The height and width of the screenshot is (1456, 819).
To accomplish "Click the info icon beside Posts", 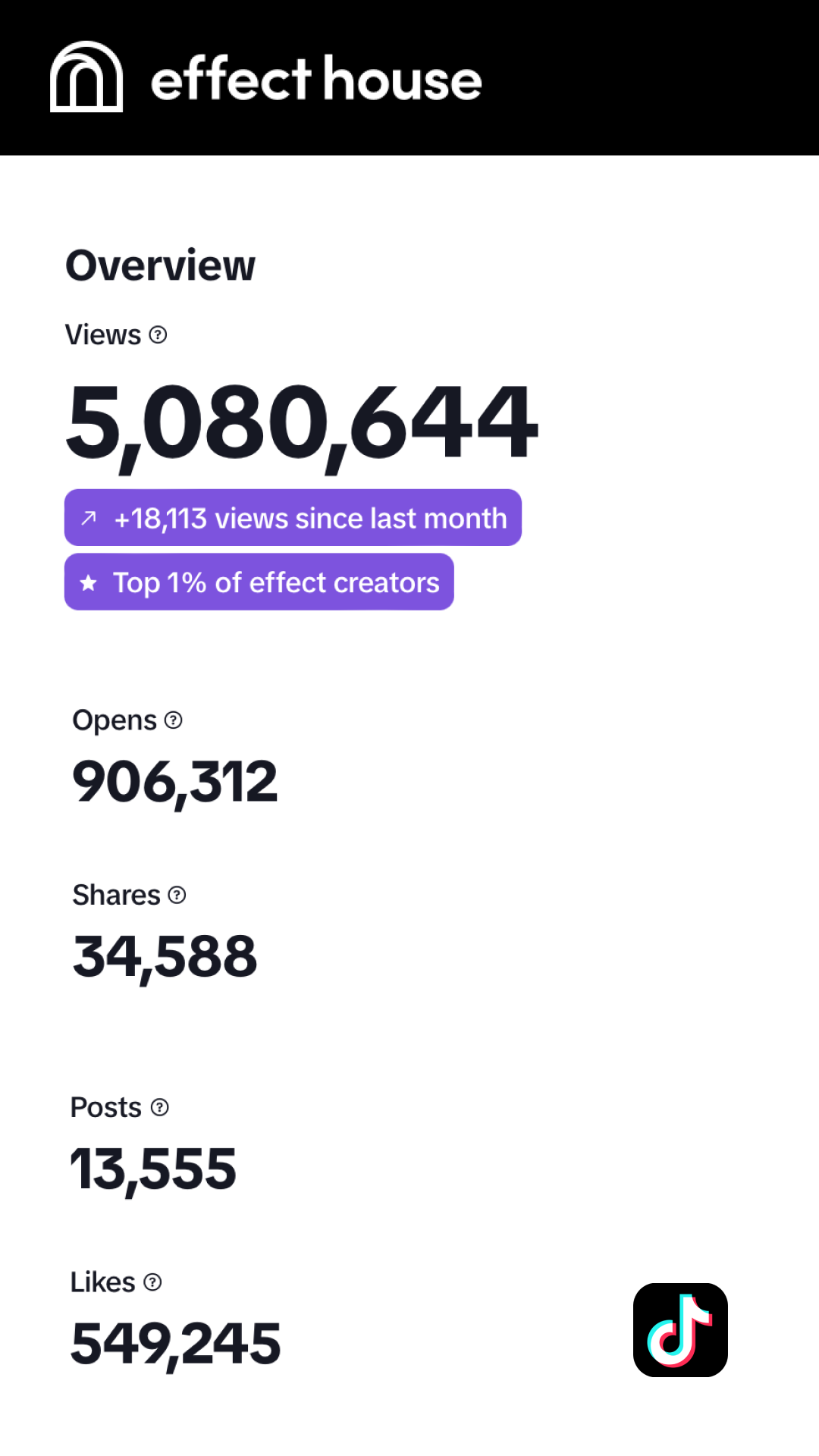I will click(159, 1107).
